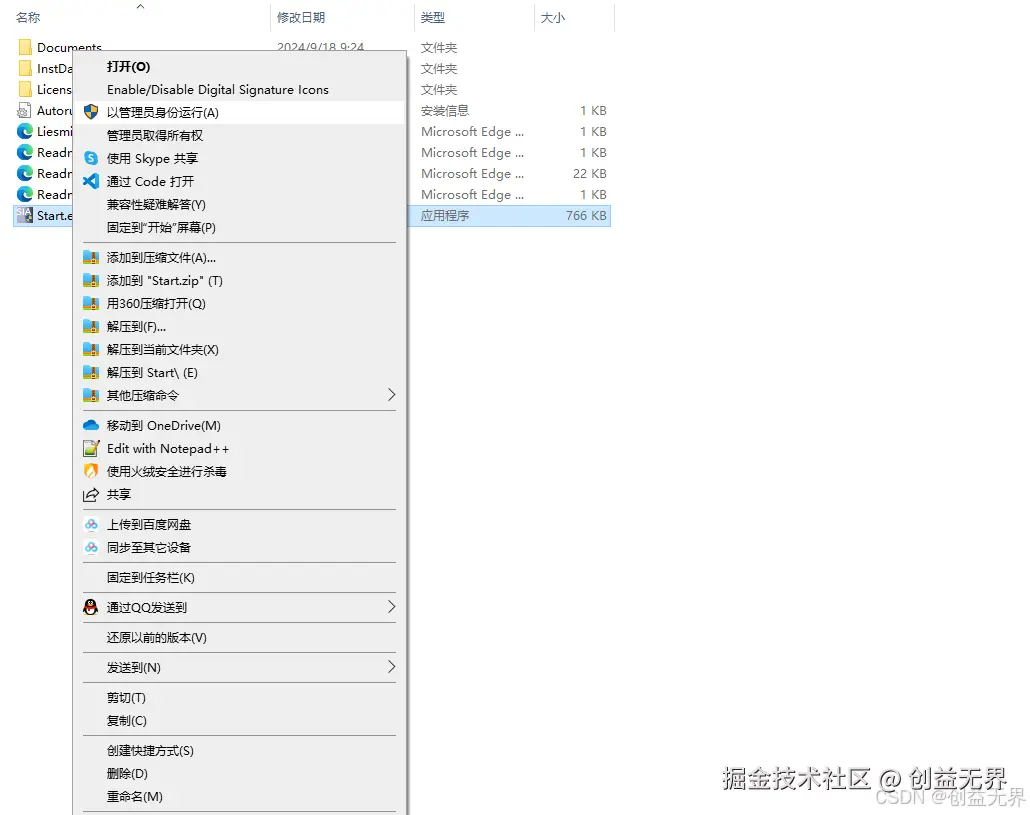Expand the 发送到(N) submenu arrow
This screenshot has width=1030, height=815.
point(392,667)
